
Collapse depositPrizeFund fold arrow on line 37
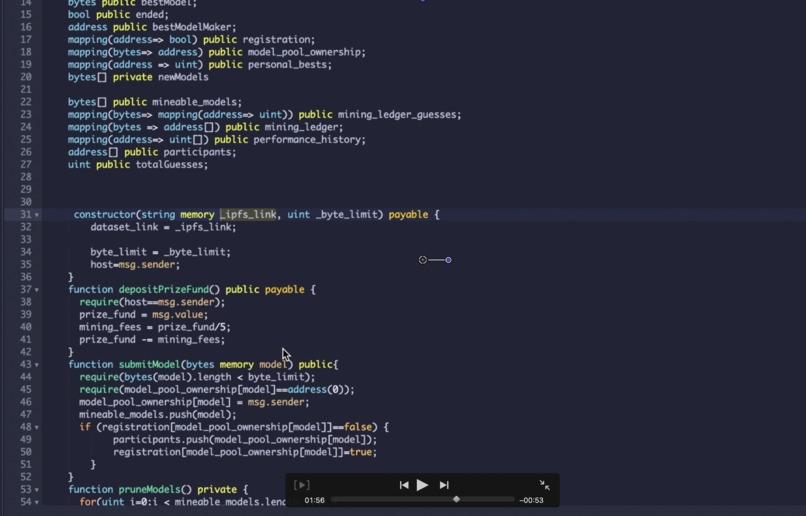tap(37, 290)
